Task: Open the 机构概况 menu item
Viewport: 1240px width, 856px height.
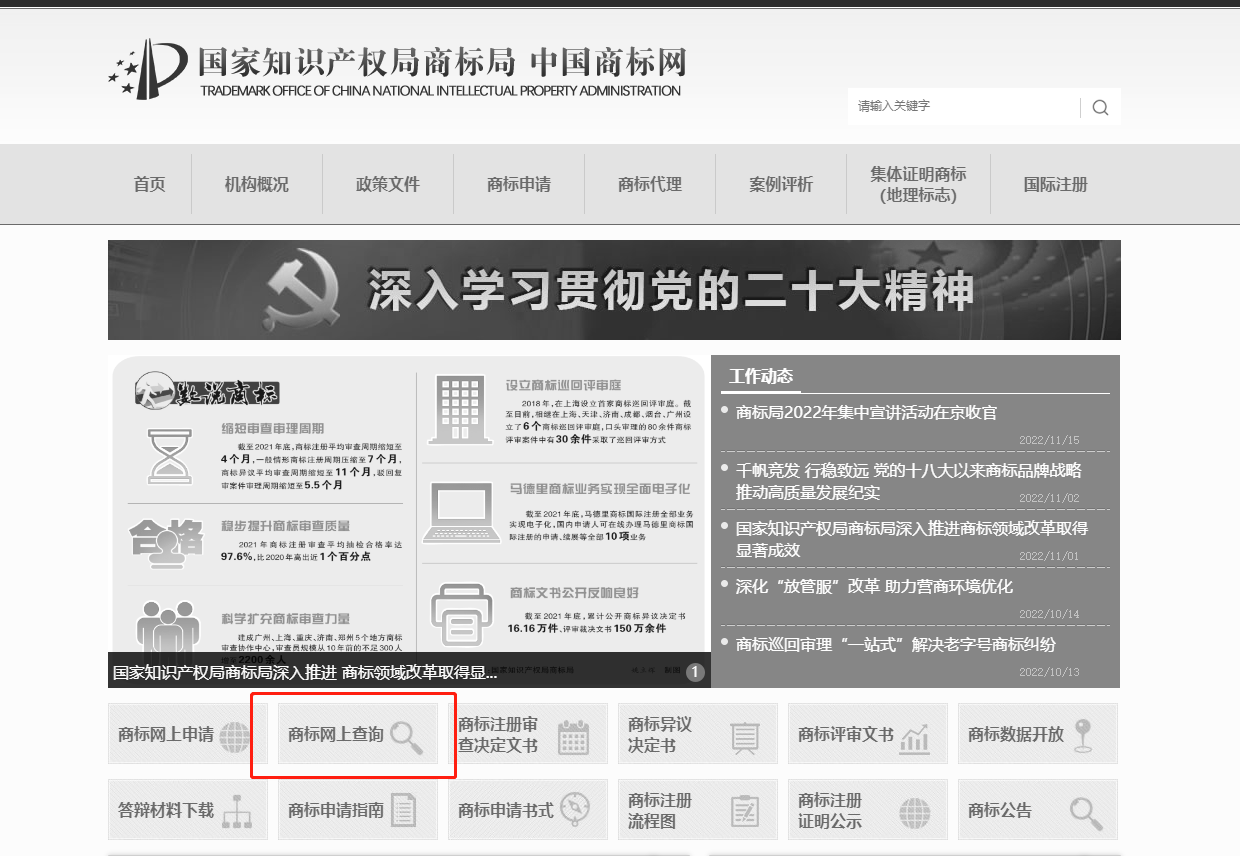Action: [256, 184]
